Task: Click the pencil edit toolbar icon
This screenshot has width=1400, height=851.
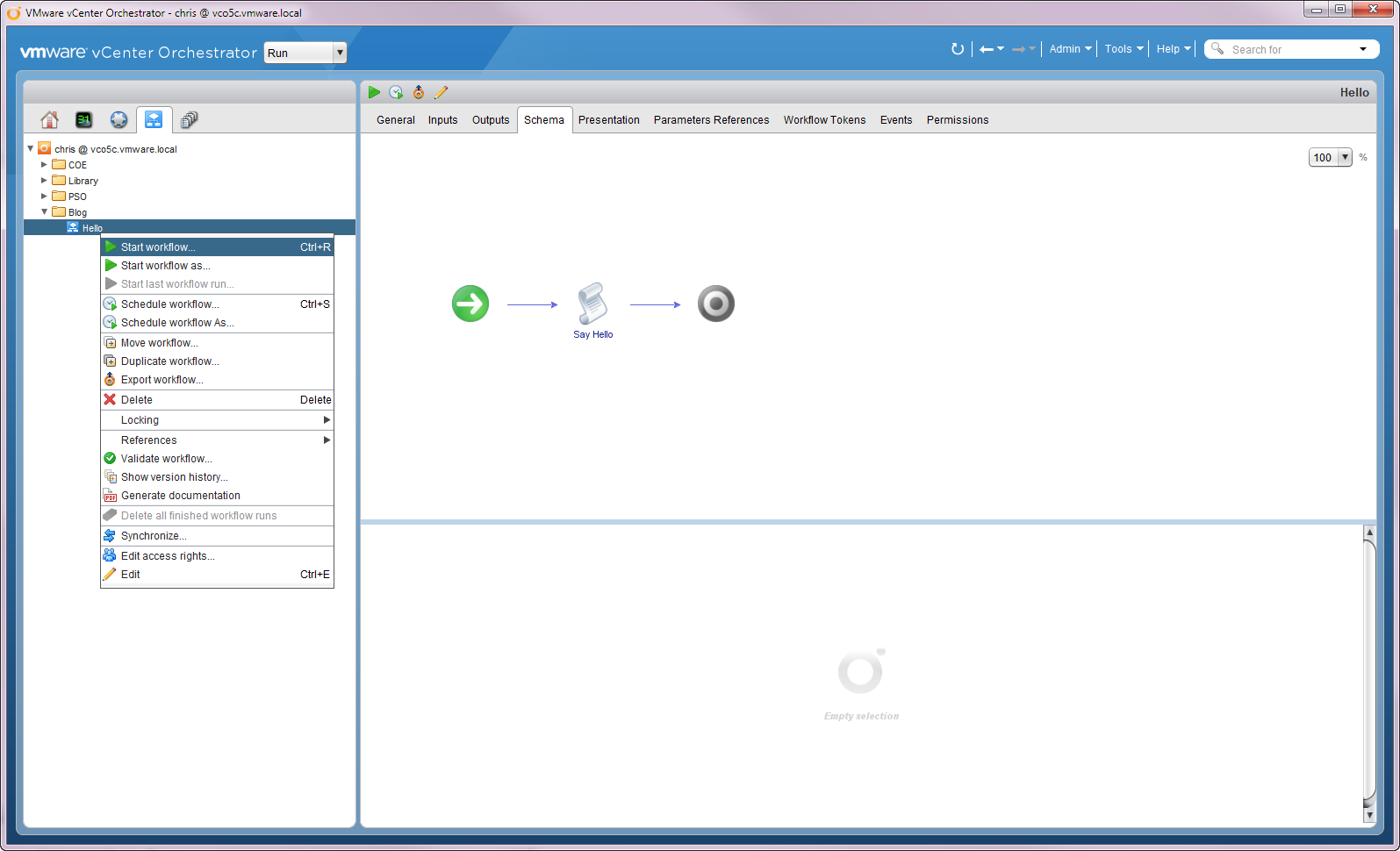Action: point(441,92)
